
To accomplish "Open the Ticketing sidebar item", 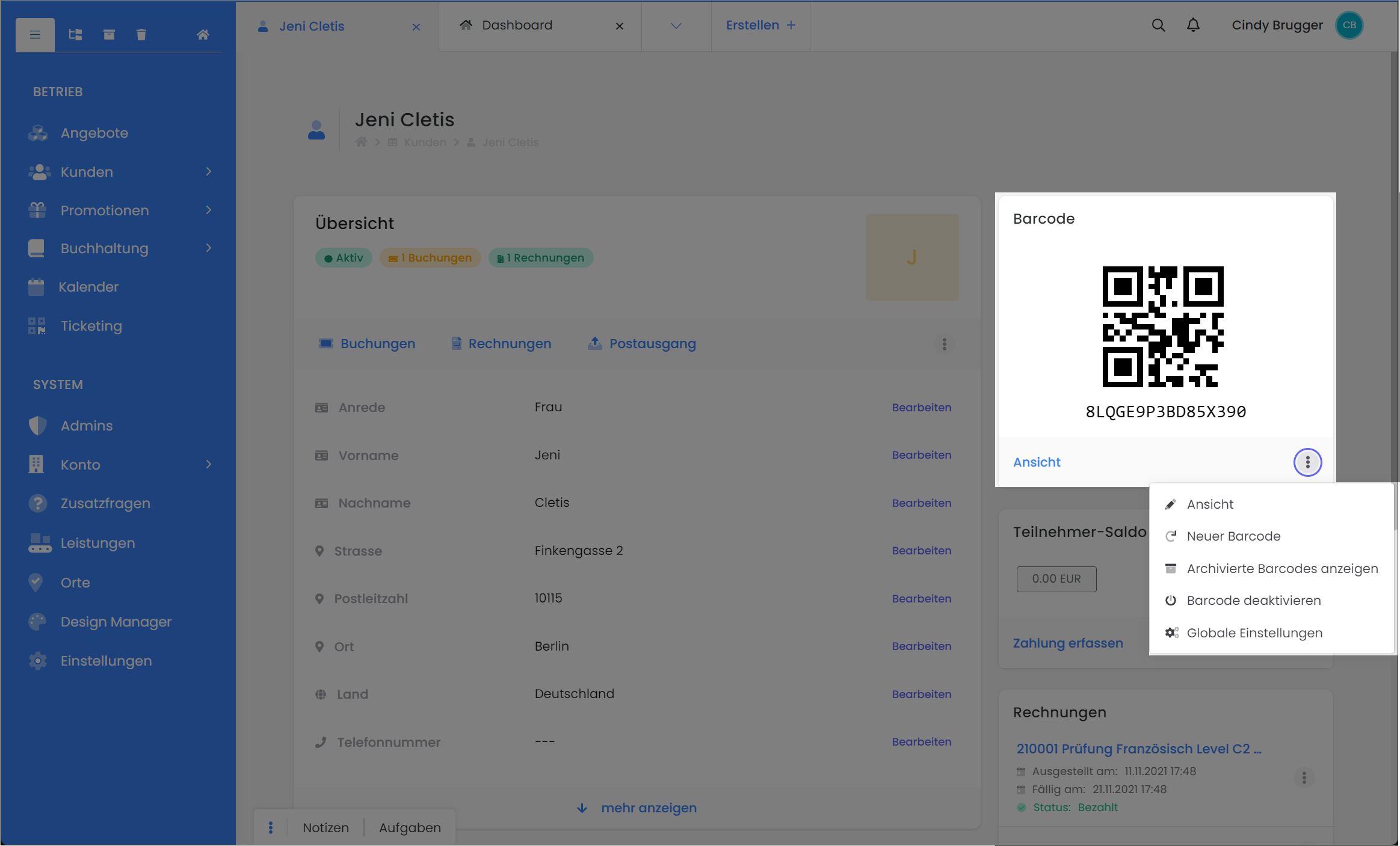I will pyautogui.click(x=91, y=326).
